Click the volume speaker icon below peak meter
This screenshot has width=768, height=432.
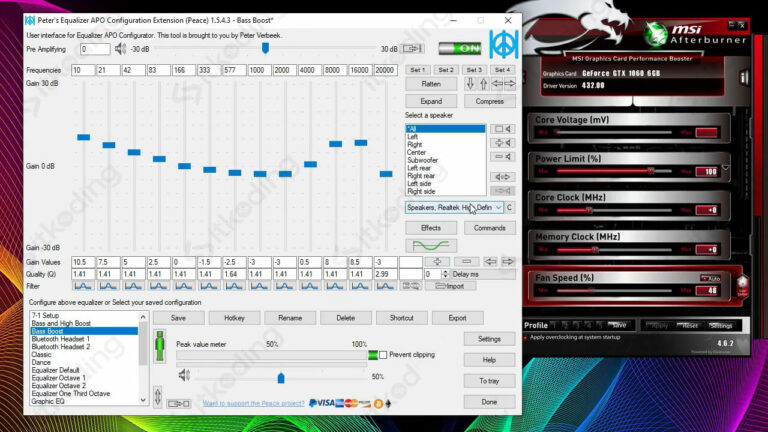[183, 376]
